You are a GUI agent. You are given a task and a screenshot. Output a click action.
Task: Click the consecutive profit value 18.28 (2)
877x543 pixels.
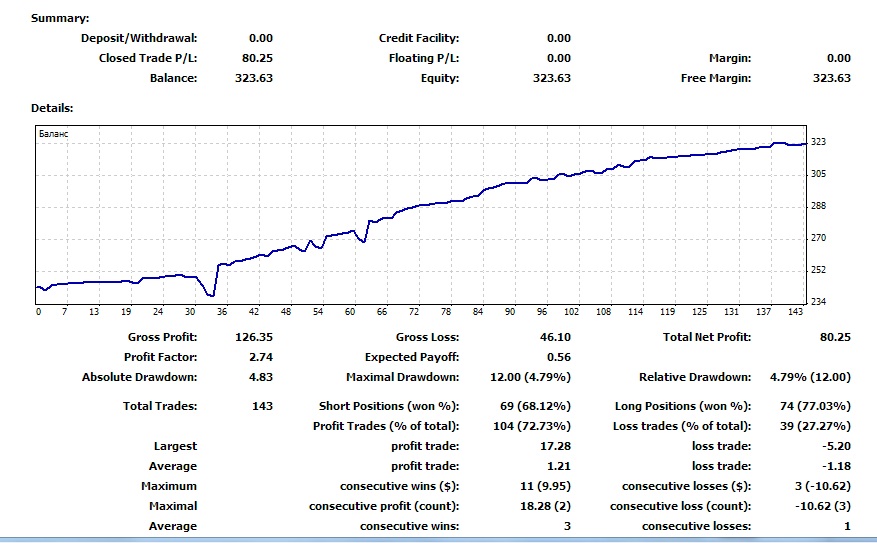click(545, 507)
